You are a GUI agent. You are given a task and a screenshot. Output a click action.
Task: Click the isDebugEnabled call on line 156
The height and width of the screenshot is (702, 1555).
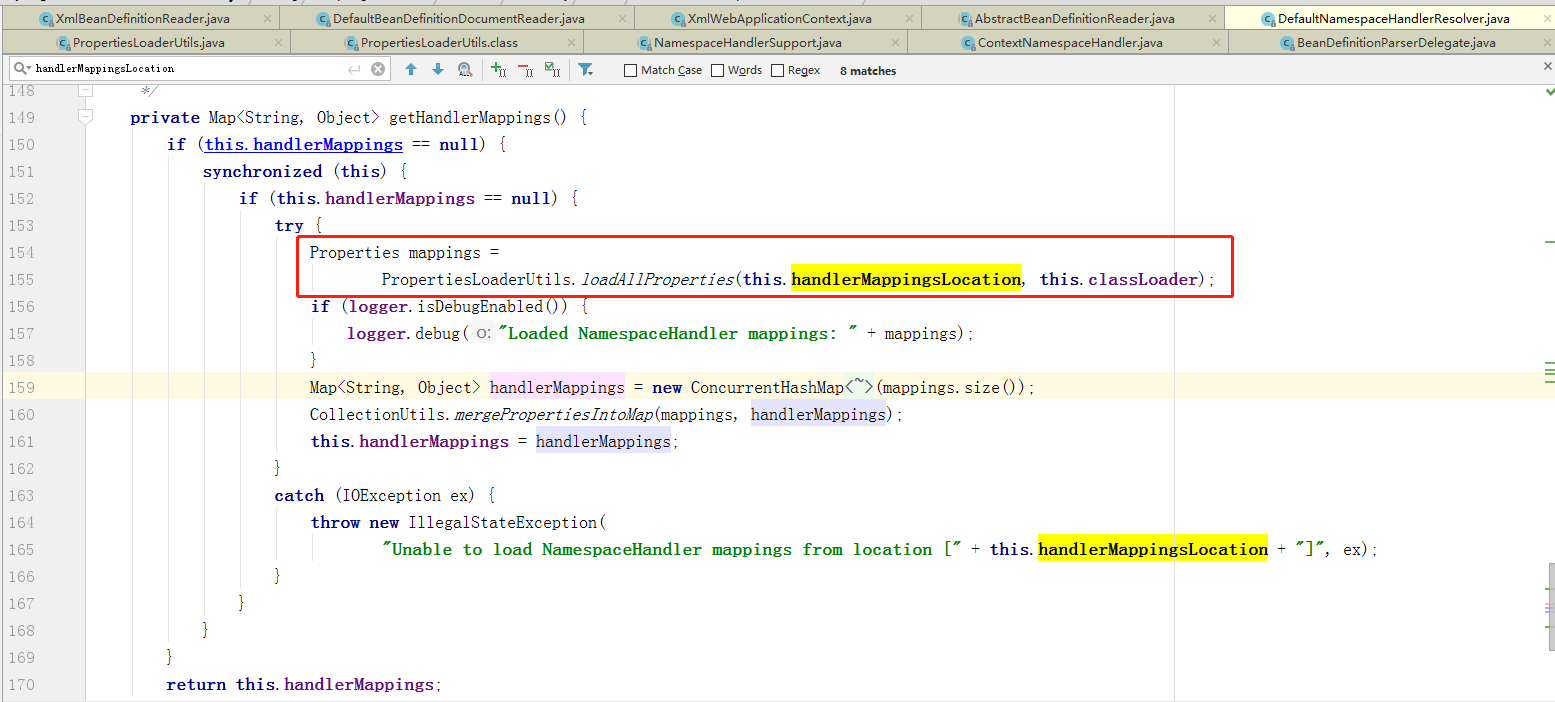point(481,306)
